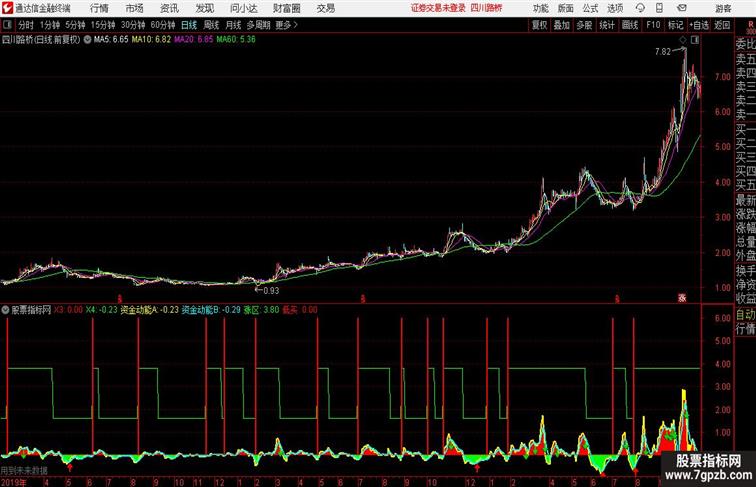Viewport: 756px width, 487px height.
Task: Click the 7.82 high price label
Action: point(662,52)
